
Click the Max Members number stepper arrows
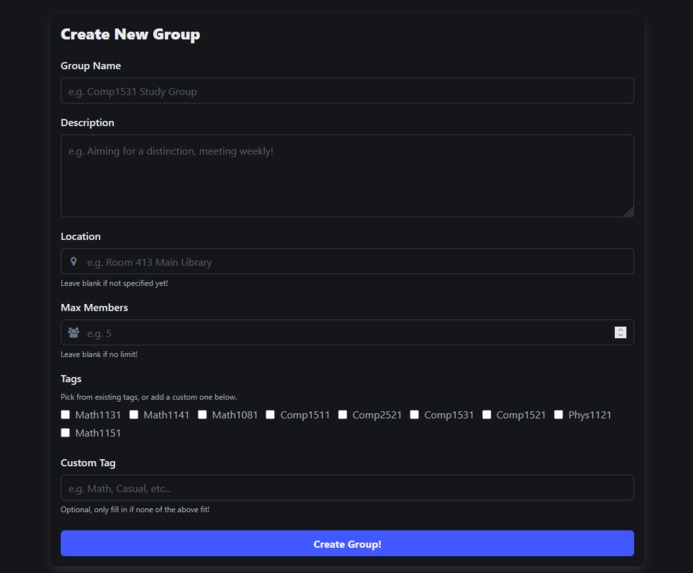tap(621, 332)
